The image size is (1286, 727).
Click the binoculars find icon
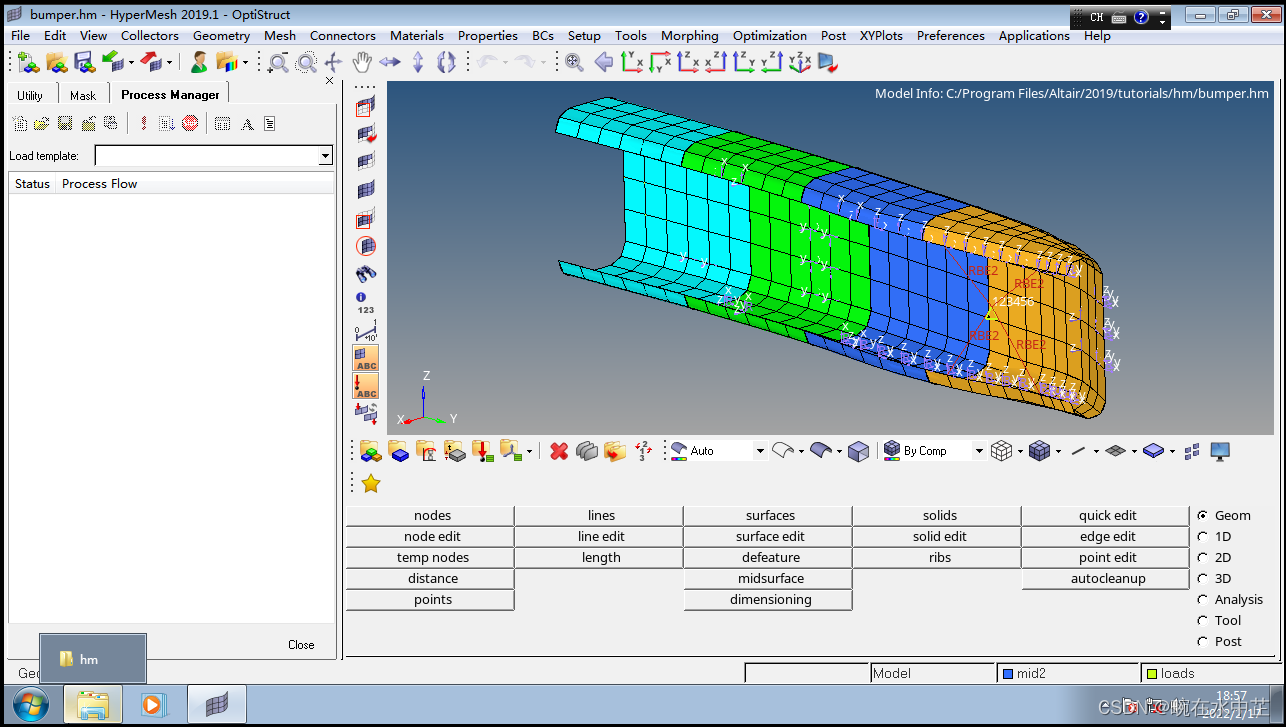pos(366,273)
